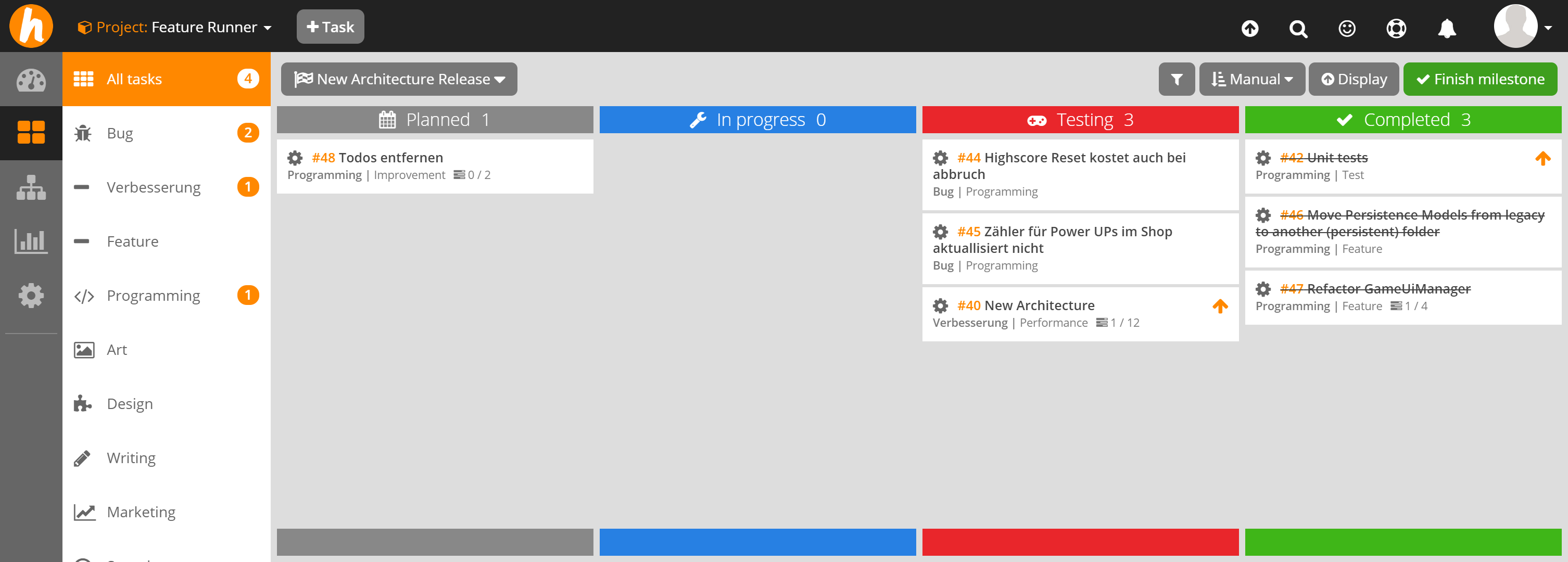
Task: Open the dashboard gauge icon in sidebar
Action: coord(31,79)
